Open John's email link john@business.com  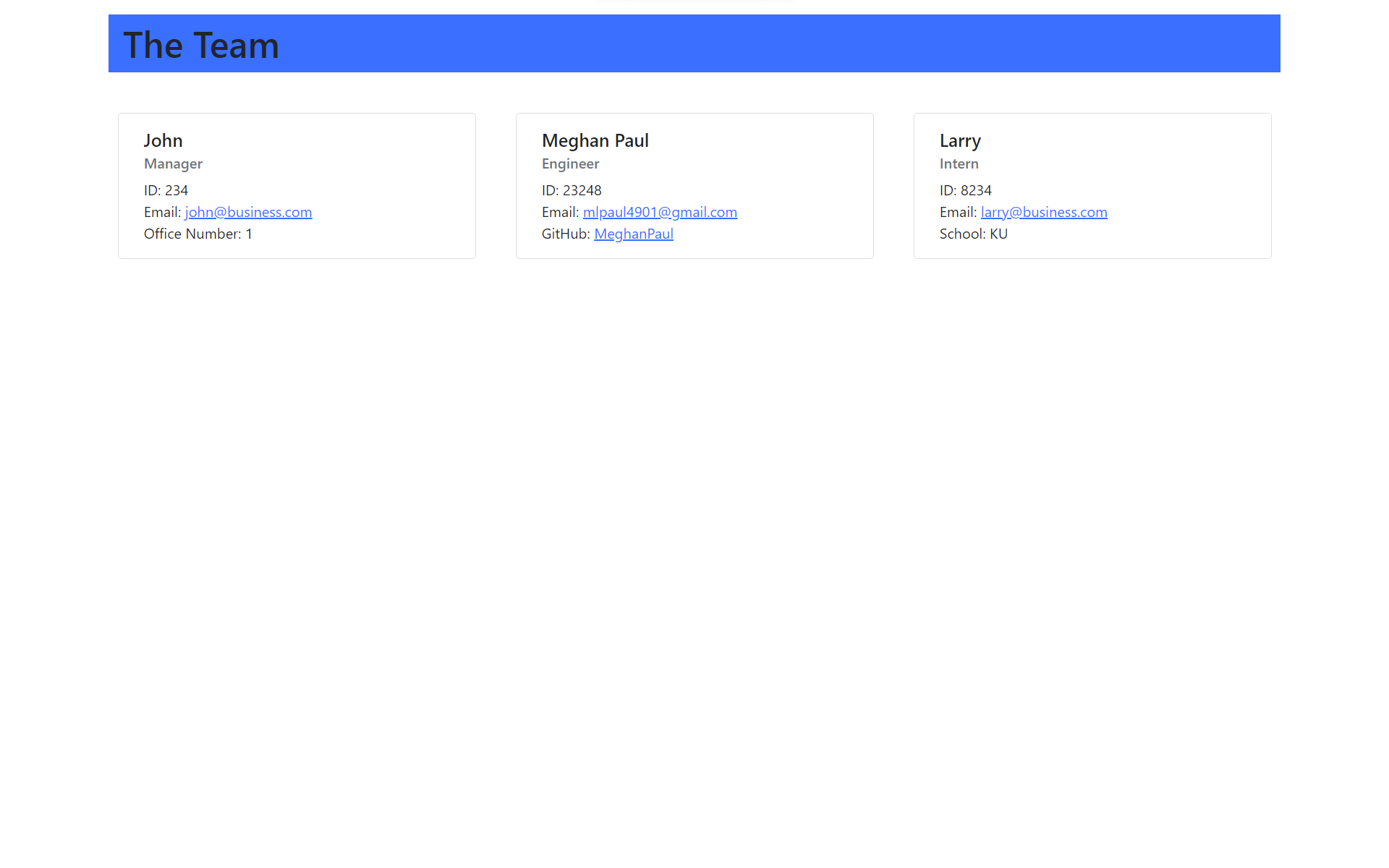point(248,212)
